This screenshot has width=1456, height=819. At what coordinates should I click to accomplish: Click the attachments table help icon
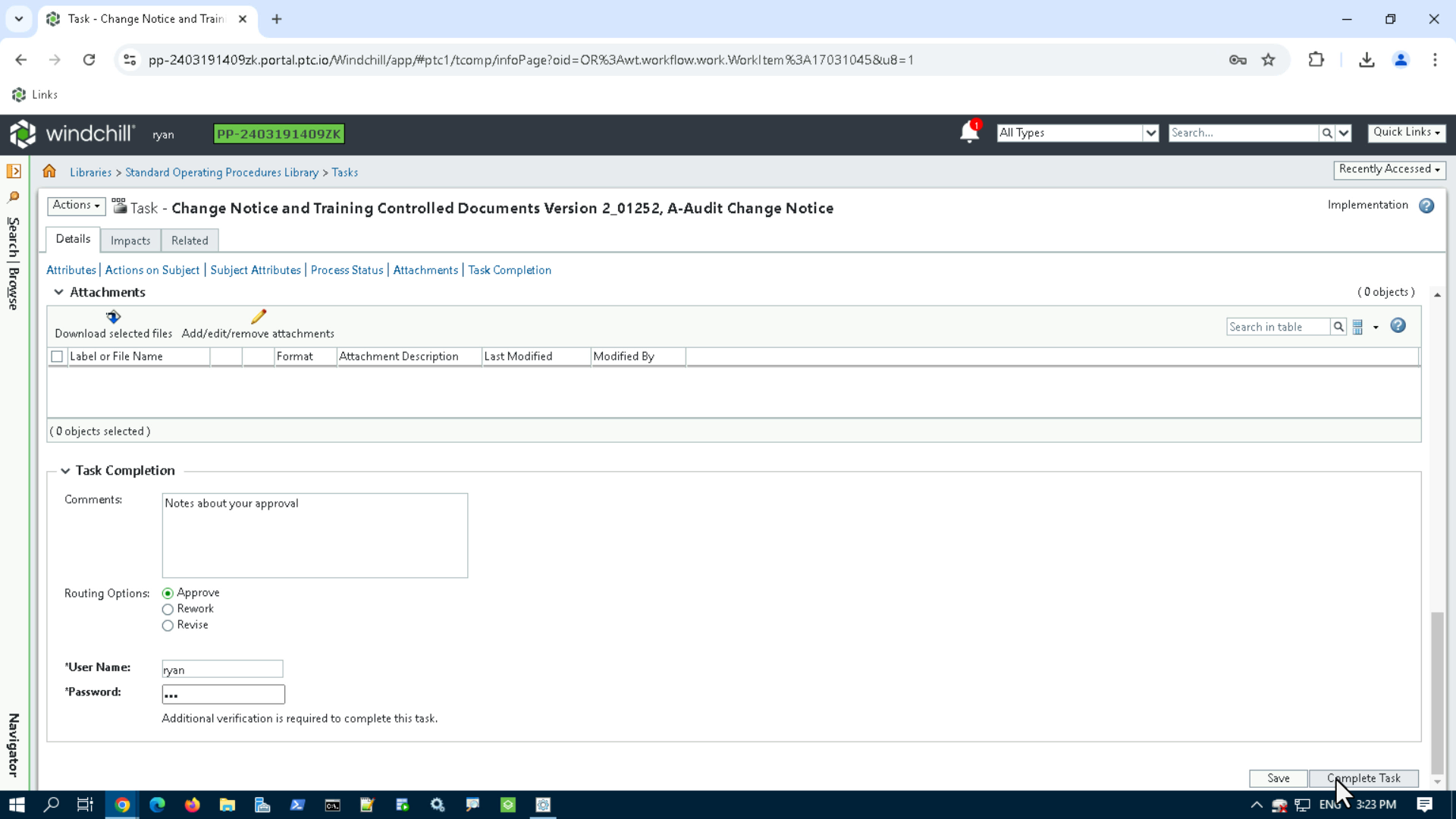pos(1398,325)
